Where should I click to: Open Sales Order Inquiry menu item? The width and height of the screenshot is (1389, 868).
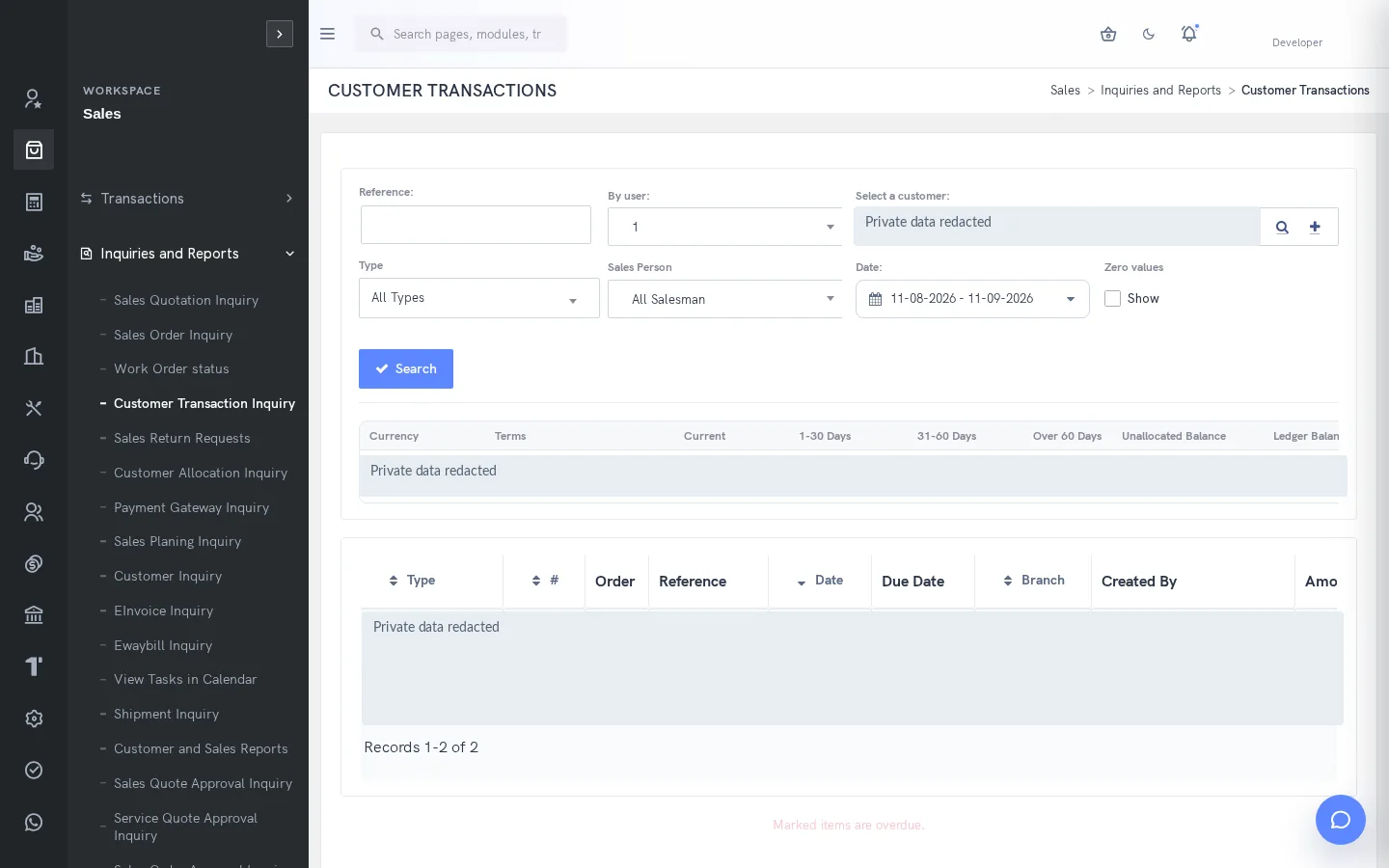point(174,335)
